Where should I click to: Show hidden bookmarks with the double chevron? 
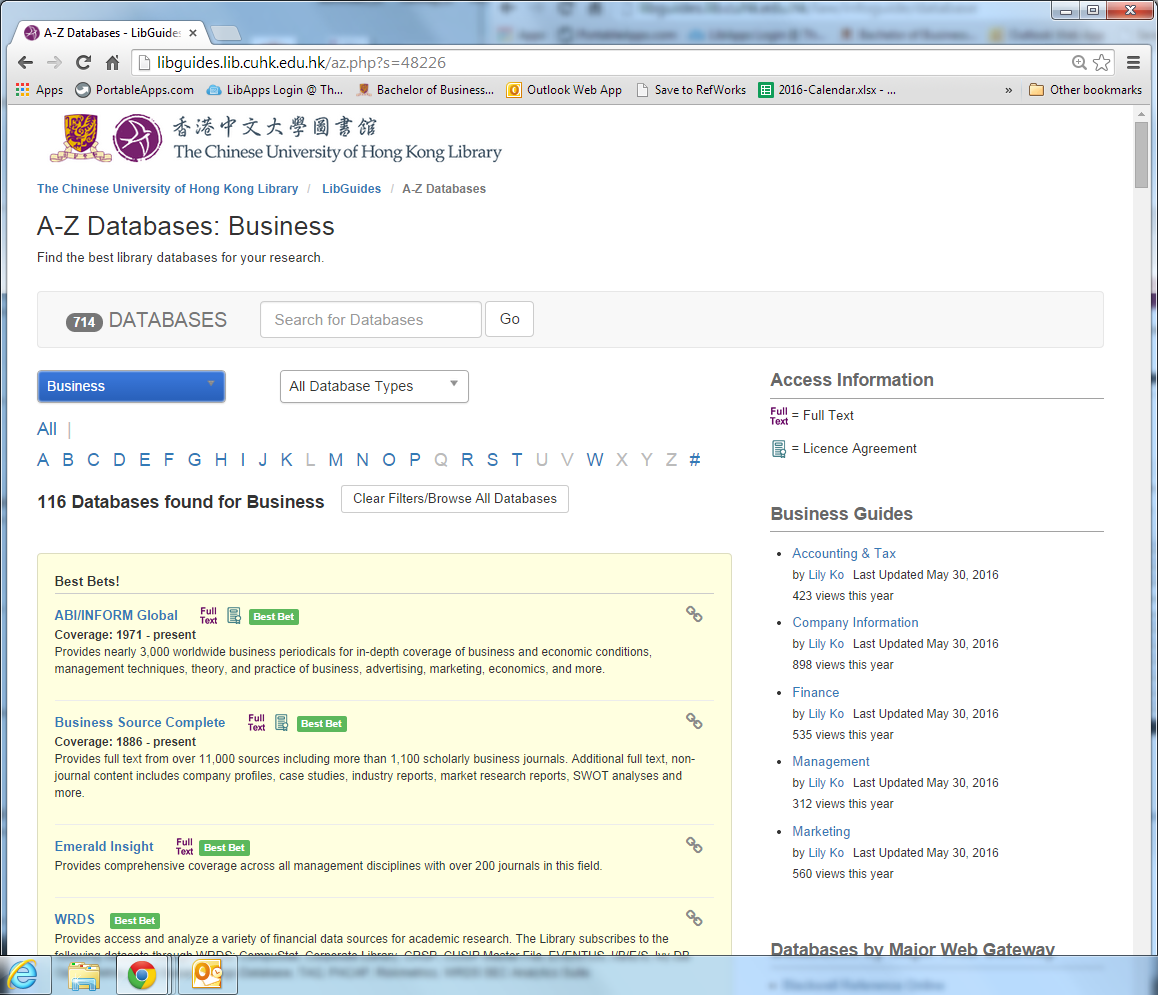click(x=1009, y=90)
